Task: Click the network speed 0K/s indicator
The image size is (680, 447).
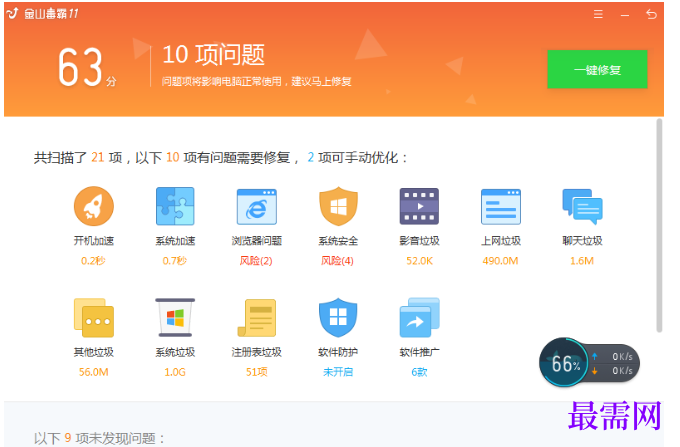Action: click(x=615, y=363)
